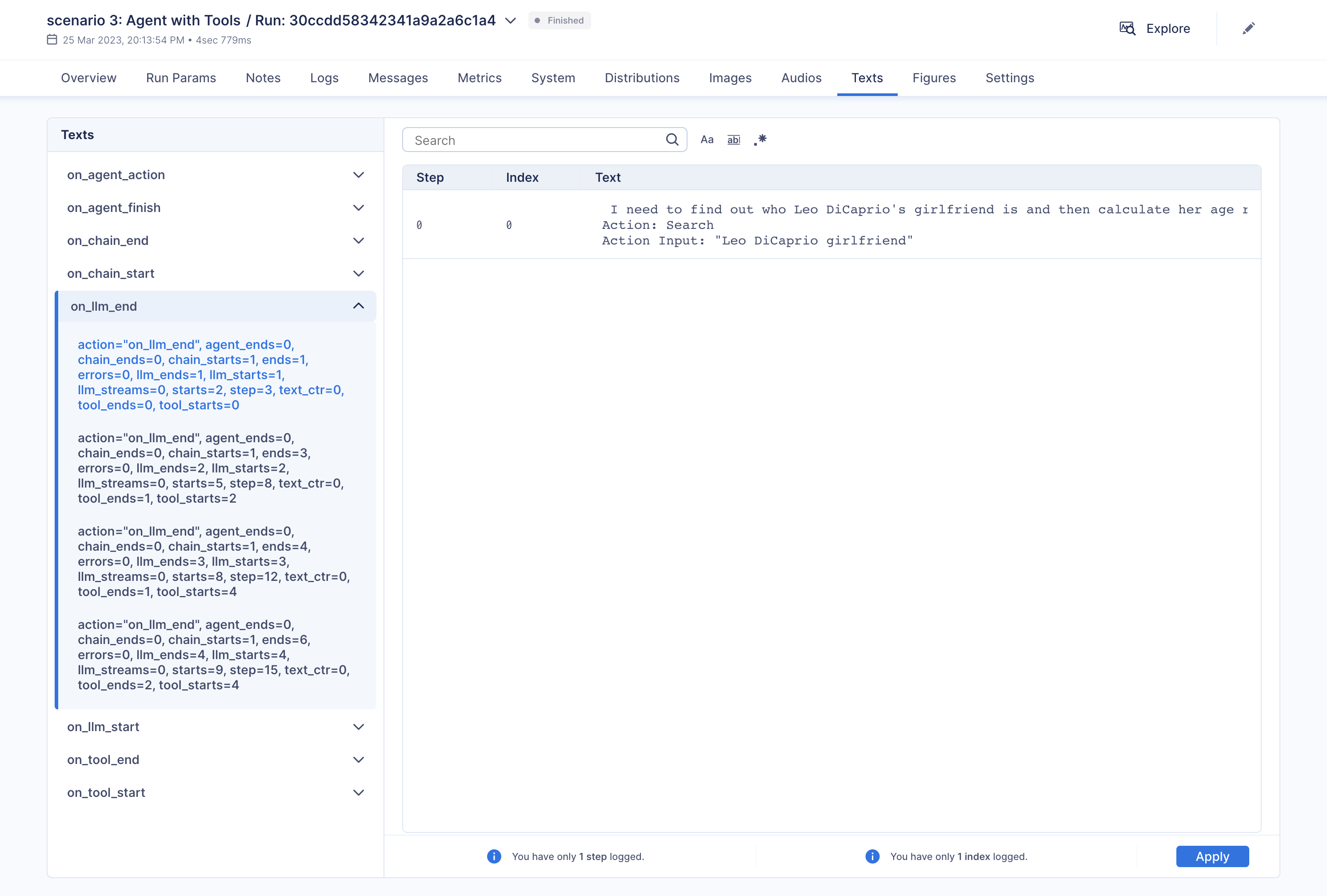
Task: Go to the Settings tab
Action: (x=1010, y=78)
